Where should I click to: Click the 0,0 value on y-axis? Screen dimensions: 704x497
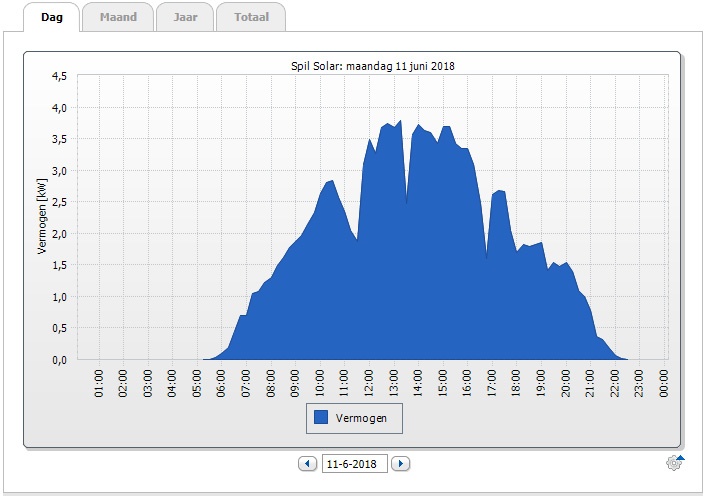[x=59, y=360]
